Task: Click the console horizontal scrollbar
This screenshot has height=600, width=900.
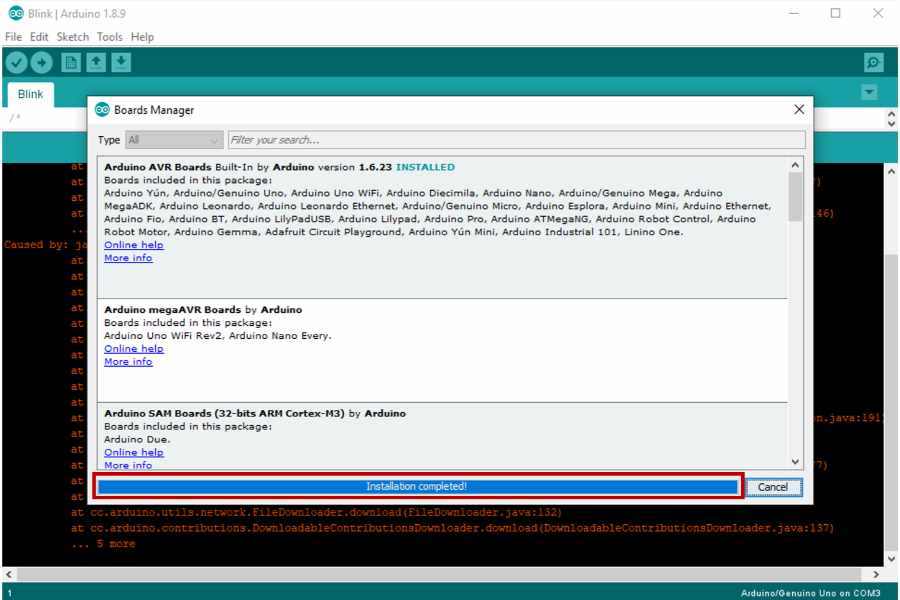Action: point(439,574)
